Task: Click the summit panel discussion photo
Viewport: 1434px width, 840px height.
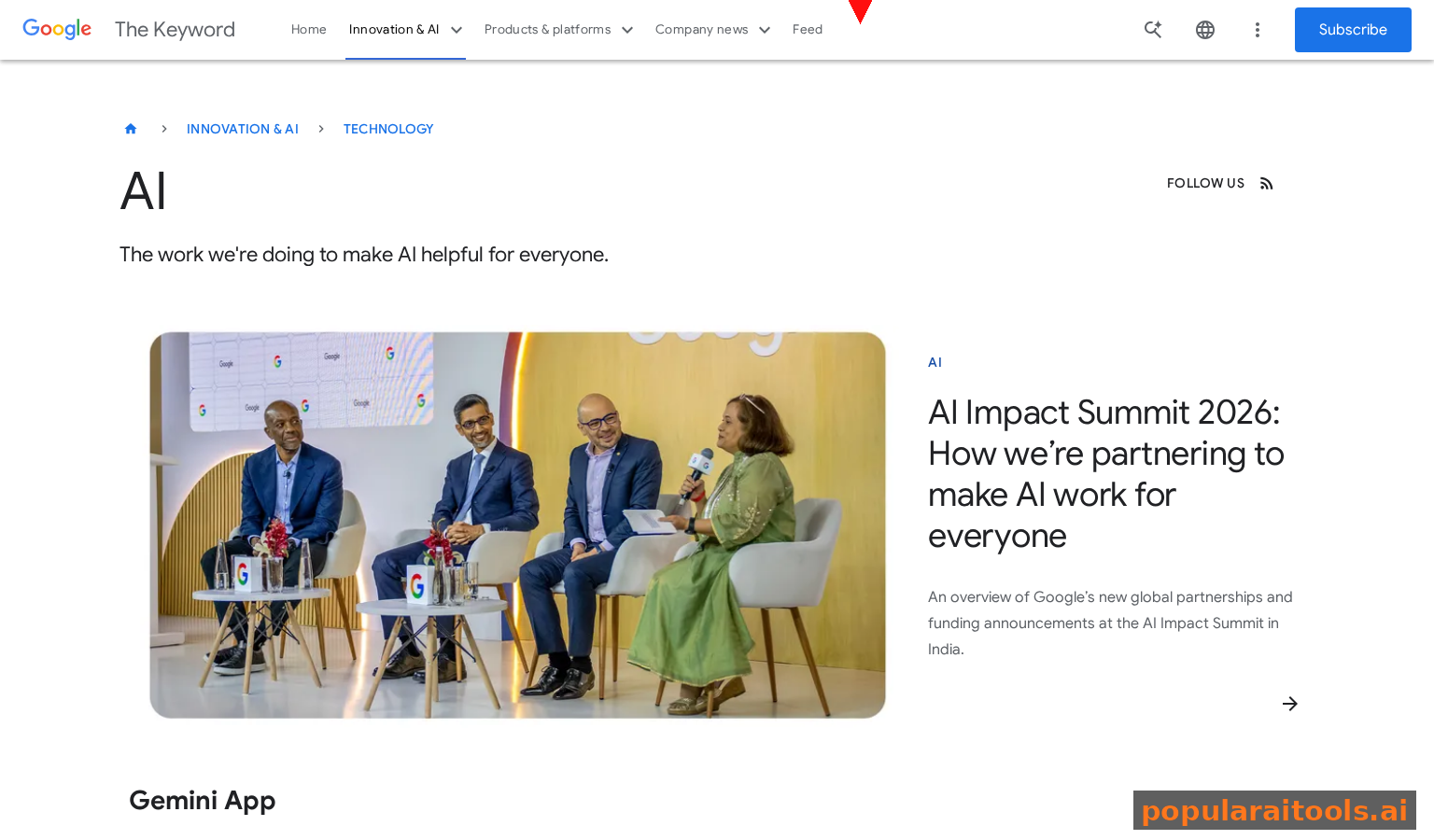Action: 517,525
